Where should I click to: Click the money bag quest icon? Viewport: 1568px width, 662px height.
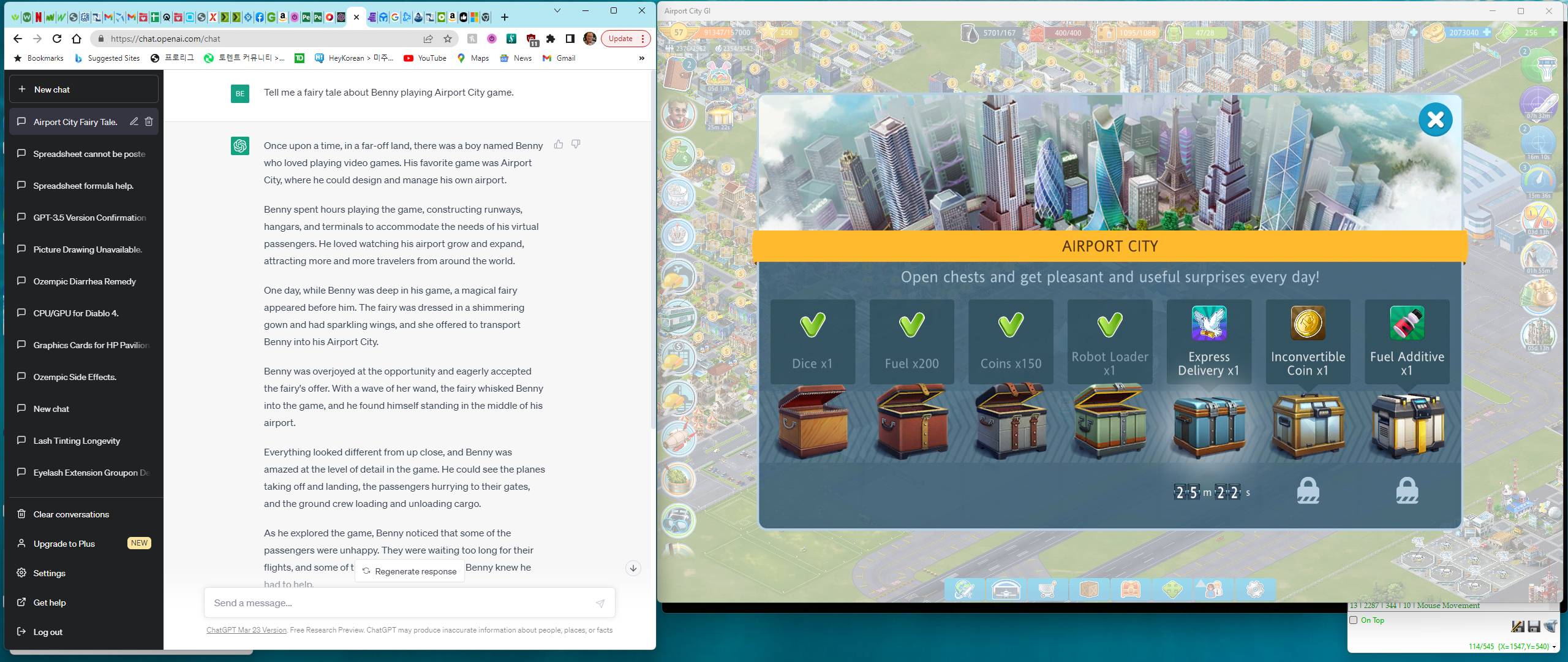[x=679, y=155]
